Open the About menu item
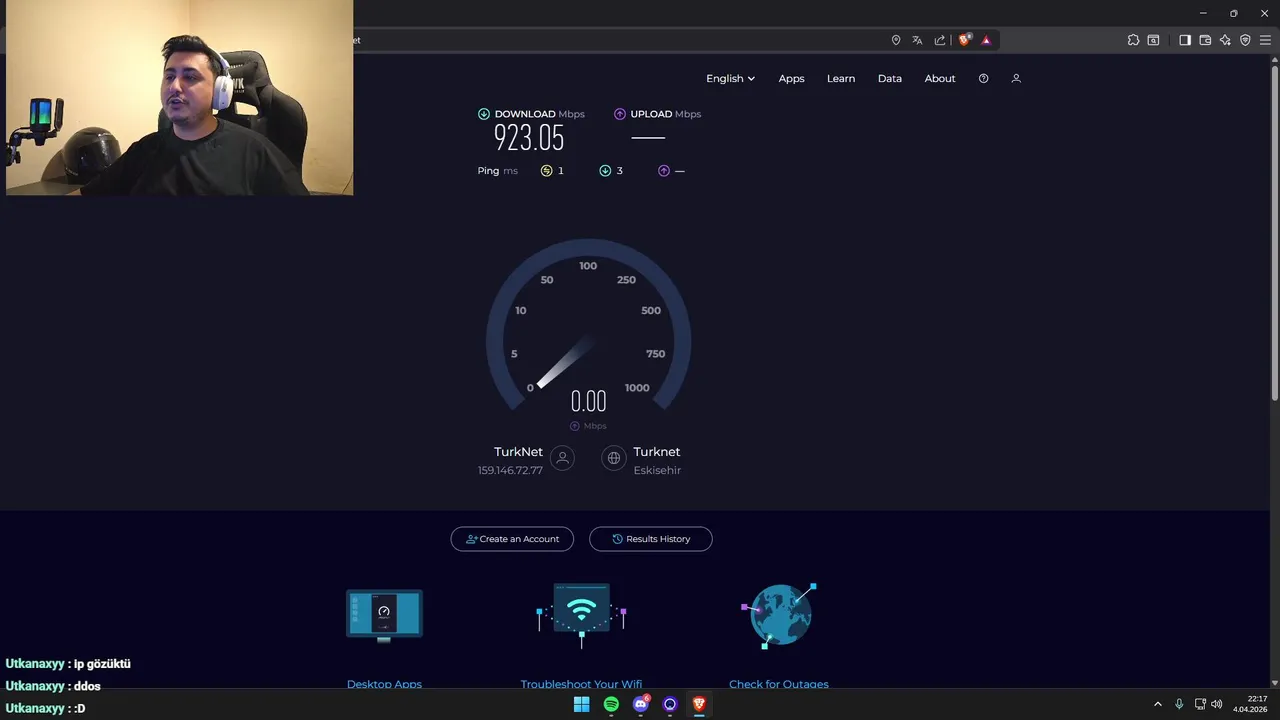Image resolution: width=1280 pixels, height=720 pixels. (940, 78)
